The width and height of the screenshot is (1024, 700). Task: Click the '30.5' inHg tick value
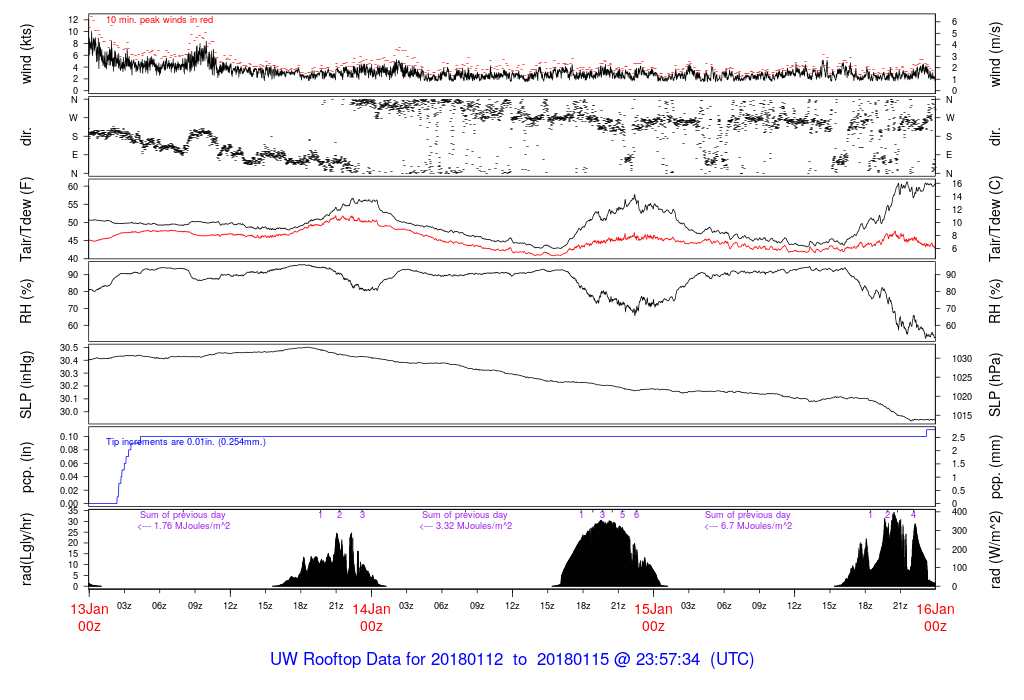(69, 347)
